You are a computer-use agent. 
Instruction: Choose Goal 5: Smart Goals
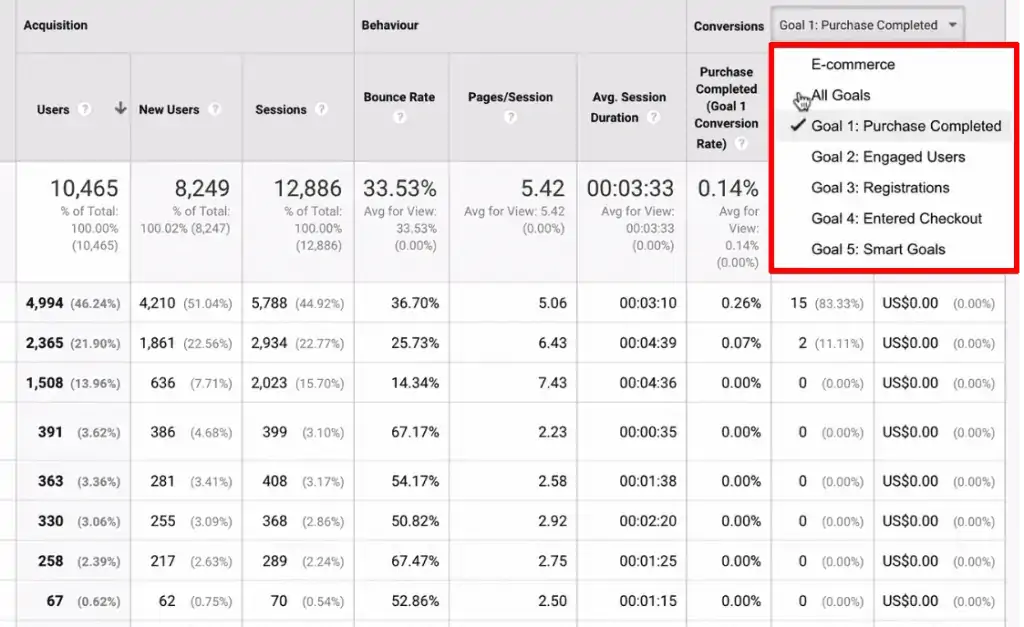tap(880, 249)
